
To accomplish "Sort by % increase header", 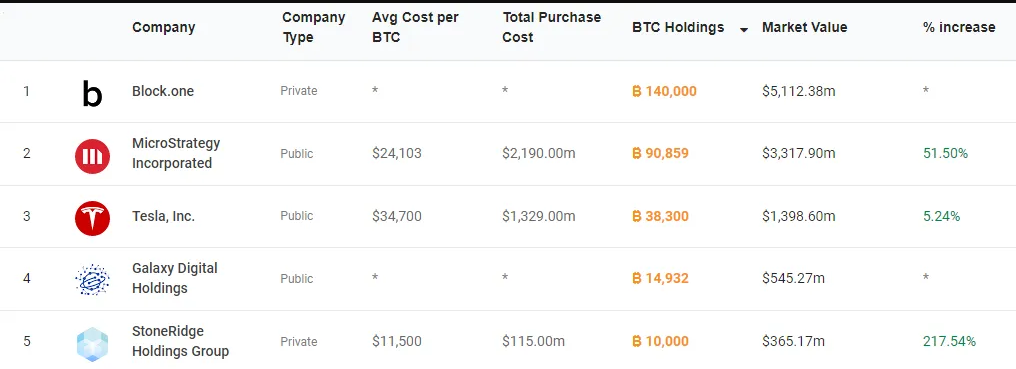I will pyautogui.click(x=959, y=27).
